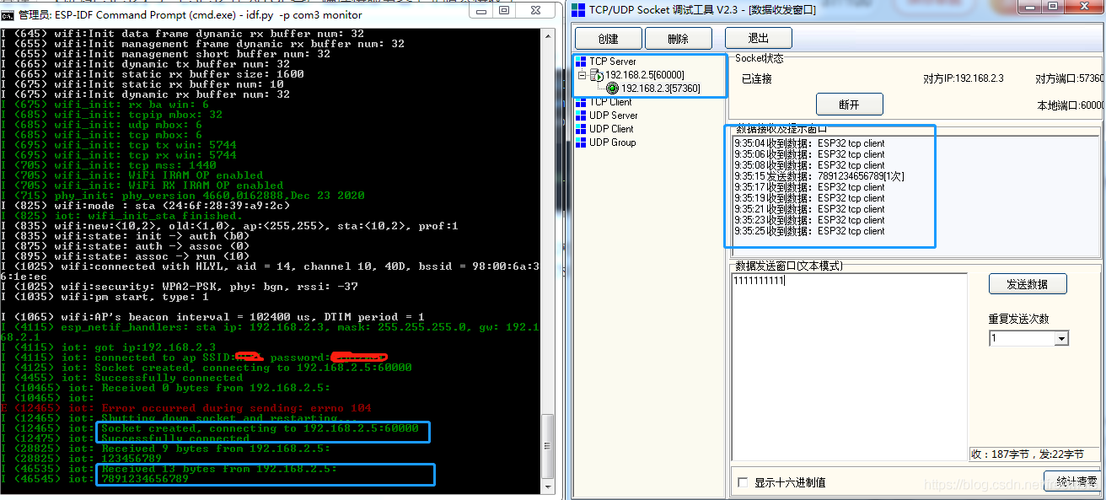Click the 对方端口 remote port label

point(1070,79)
